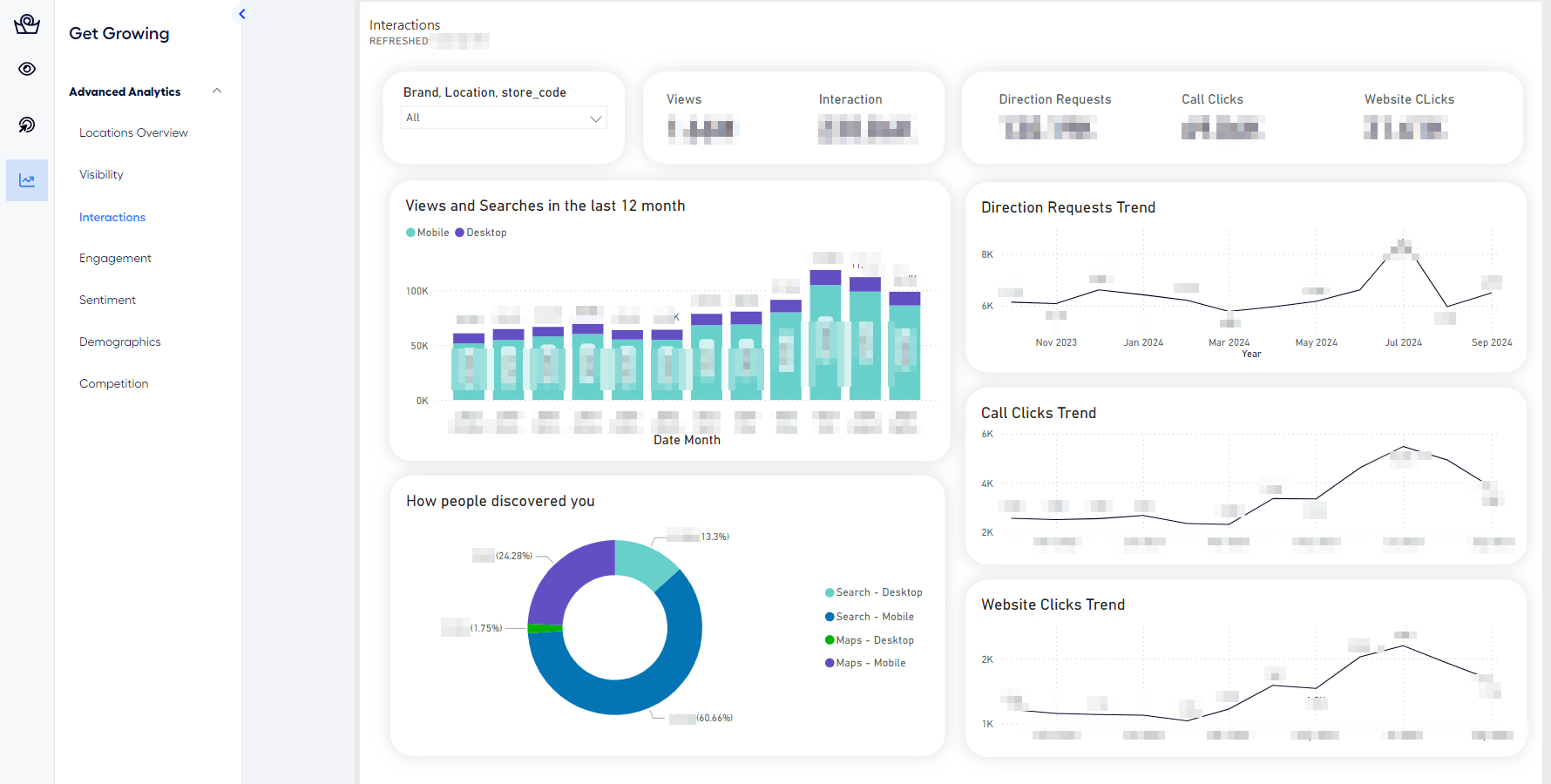Toggle the Desktop legend in views chart
Viewport: 1551px width, 784px height.
tap(481, 233)
